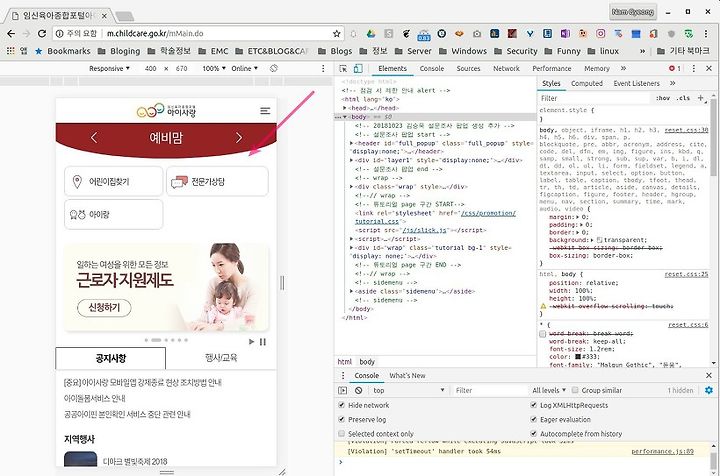The image size is (720, 476).
Task: Click the #333 color swatch
Action: point(578,357)
